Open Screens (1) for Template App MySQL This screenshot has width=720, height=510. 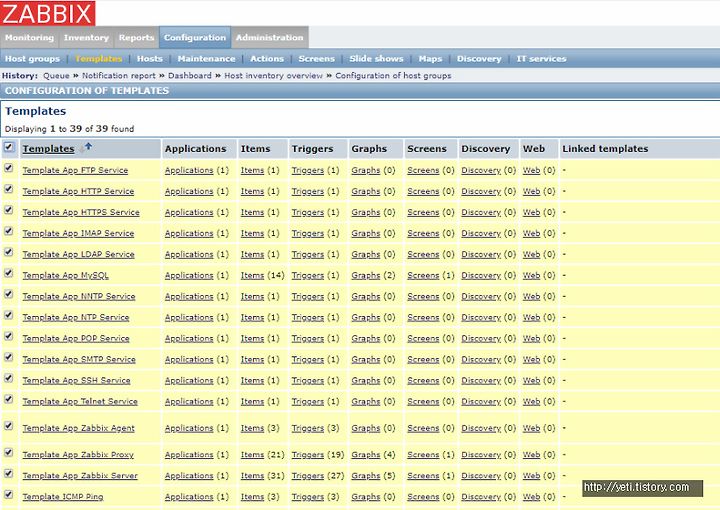coord(423,275)
